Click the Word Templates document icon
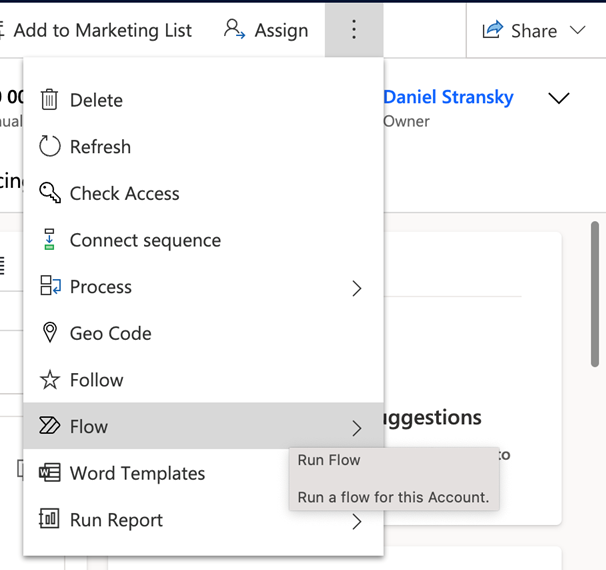The height and width of the screenshot is (570, 606). pyautogui.click(x=49, y=473)
